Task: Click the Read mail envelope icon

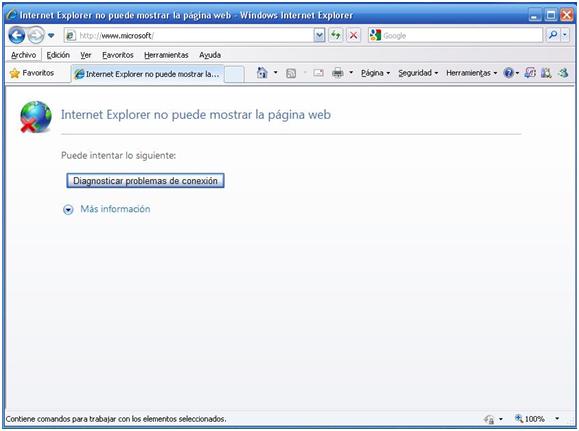Action: coord(318,73)
